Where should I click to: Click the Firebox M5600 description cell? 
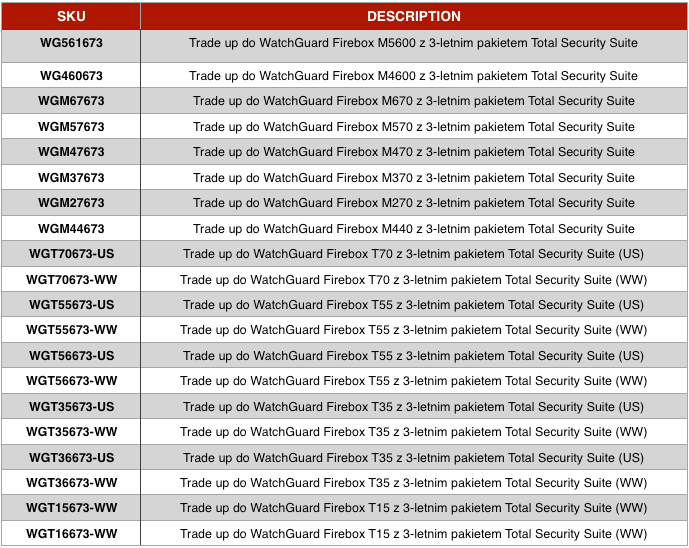coord(413,46)
